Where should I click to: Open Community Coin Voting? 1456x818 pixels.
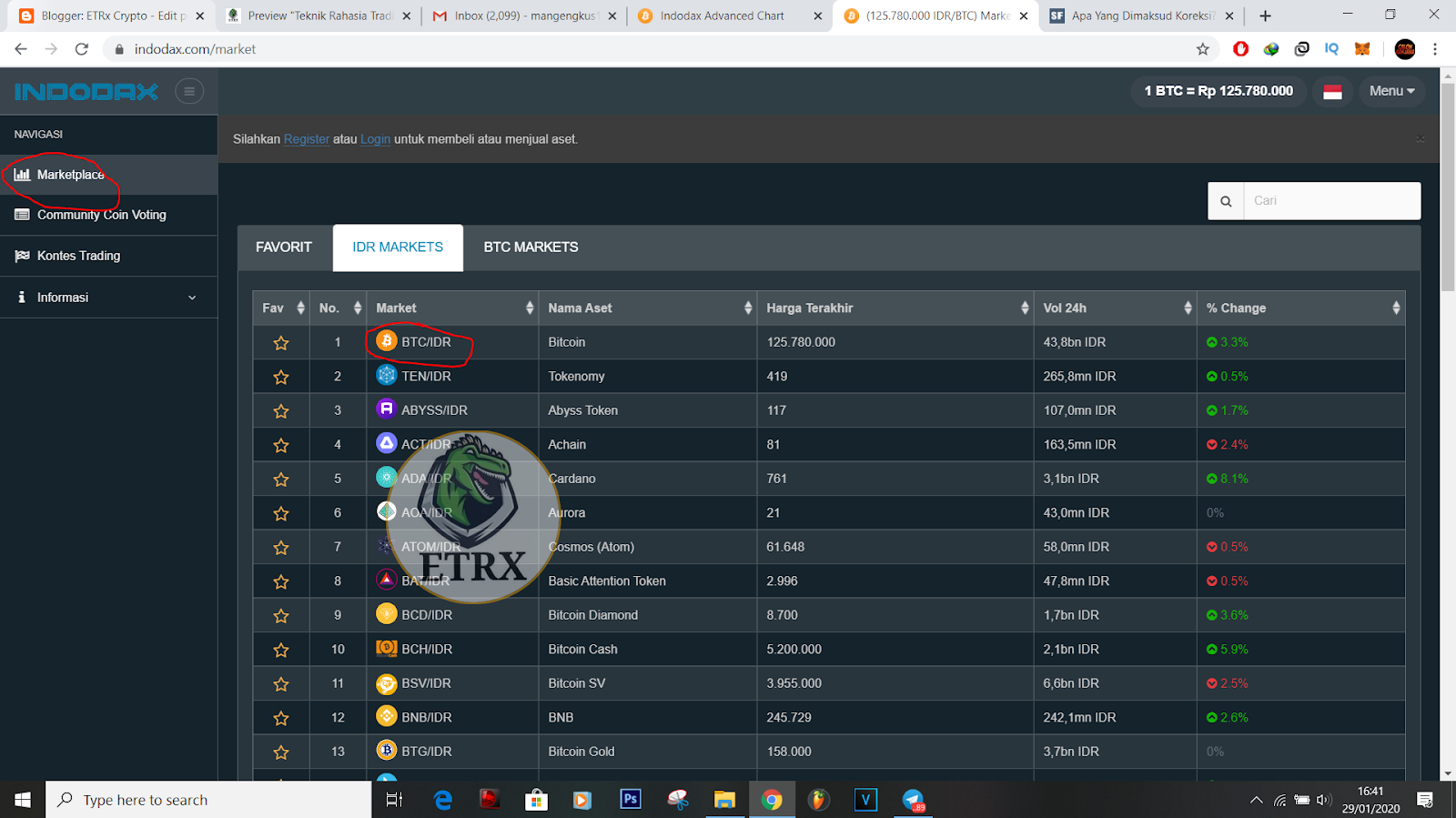pyautogui.click(x=108, y=215)
